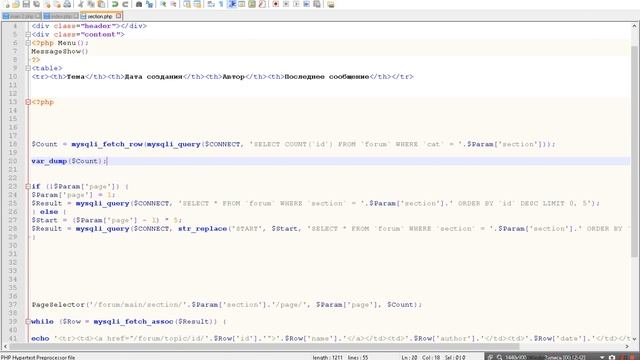
Task: Click the PageSelector call on line 37
Action: [x=227, y=305]
